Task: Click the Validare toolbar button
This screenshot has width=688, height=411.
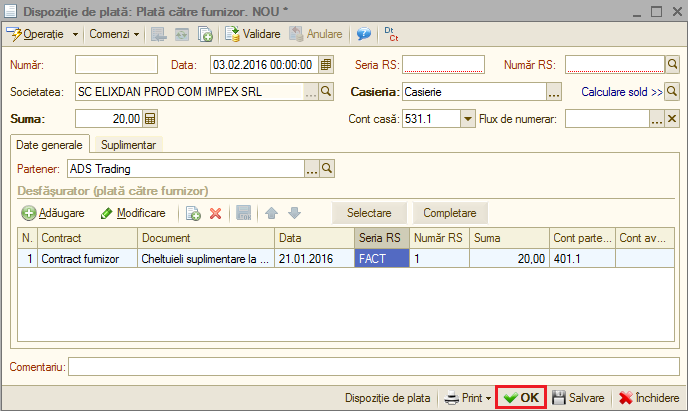Action: (x=252, y=34)
